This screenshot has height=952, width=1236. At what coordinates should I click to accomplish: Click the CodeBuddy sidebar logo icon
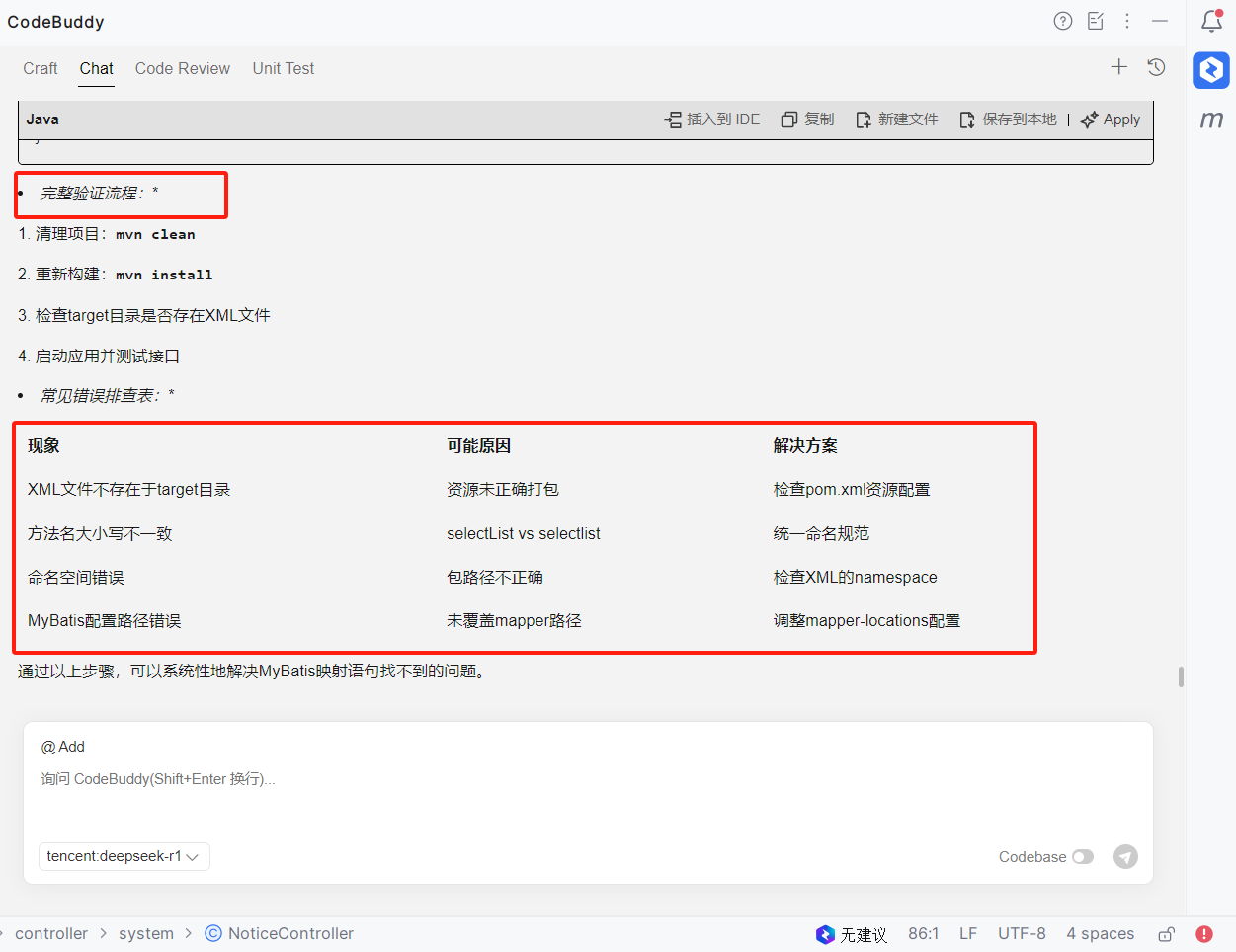pyautogui.click(x=1211, y=70)
